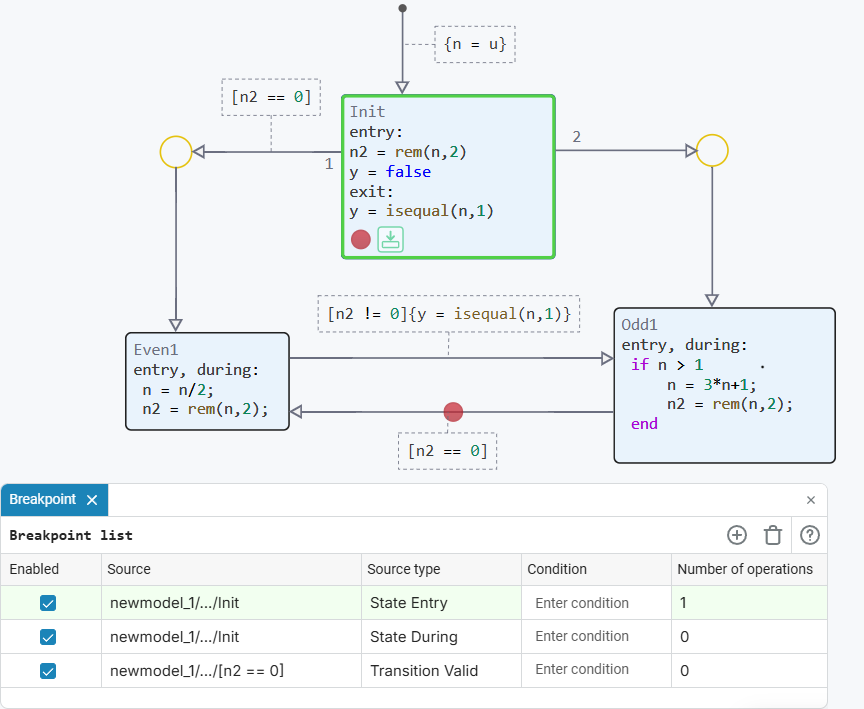Select the left yellow junction circle
This screenshot has width=864, height=709.
tap(176, 152)
